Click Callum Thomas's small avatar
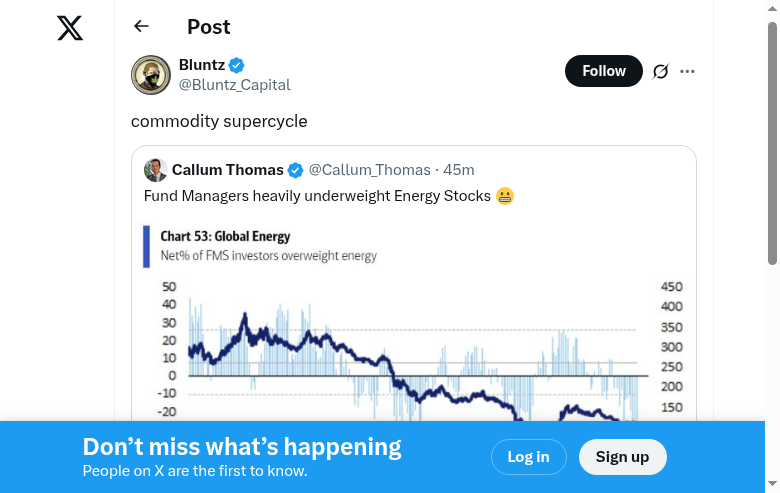Viewport: 780px width, 493px height. [155, 170]
